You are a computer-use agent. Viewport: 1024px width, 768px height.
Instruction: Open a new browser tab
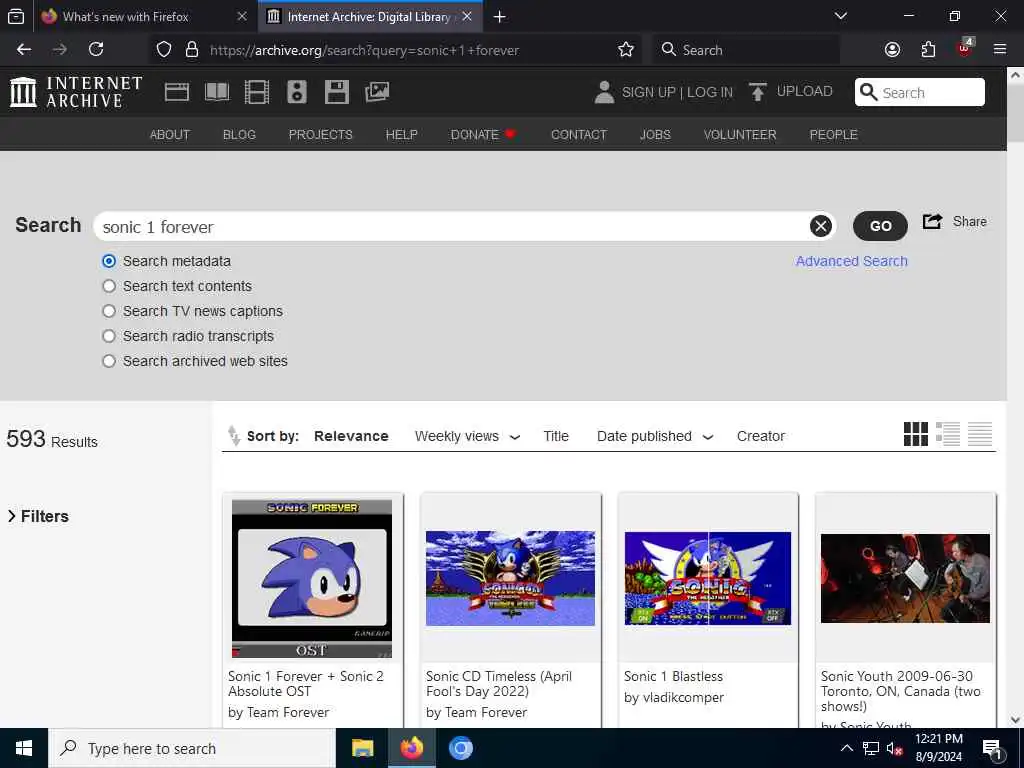coord(500,17)
